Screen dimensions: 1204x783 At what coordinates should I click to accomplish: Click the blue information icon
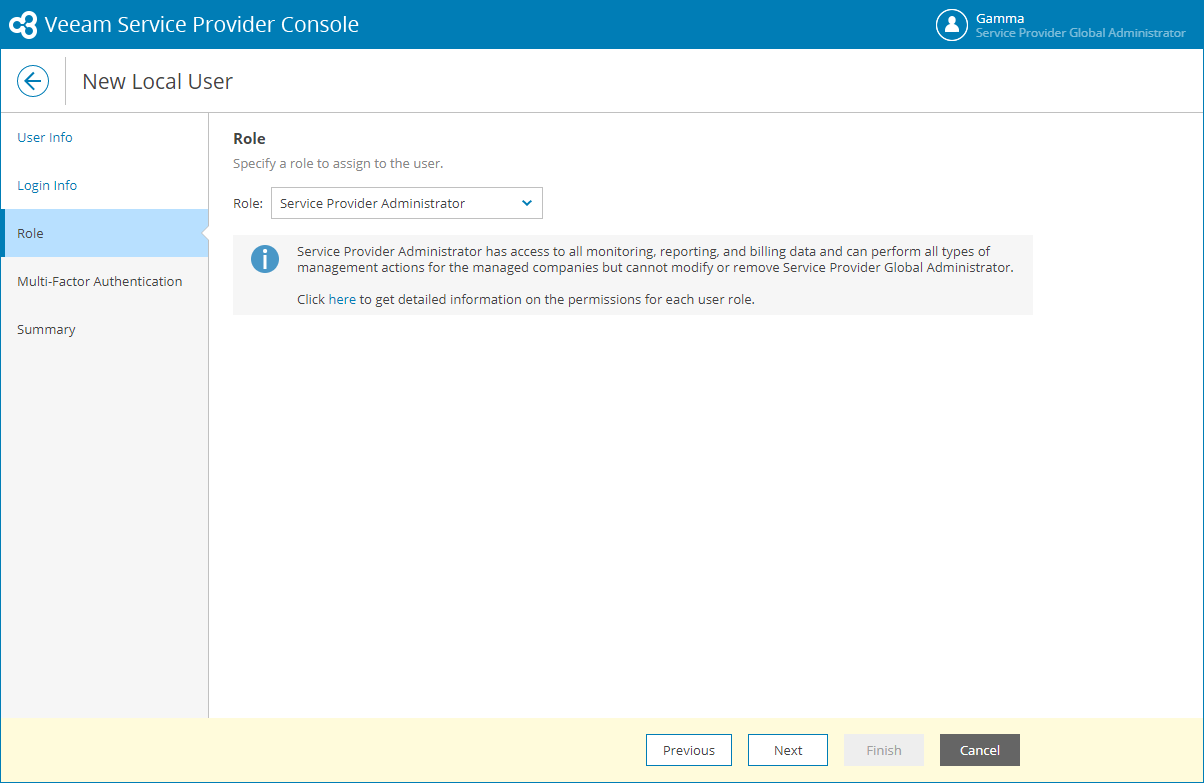tap(265, 260)
